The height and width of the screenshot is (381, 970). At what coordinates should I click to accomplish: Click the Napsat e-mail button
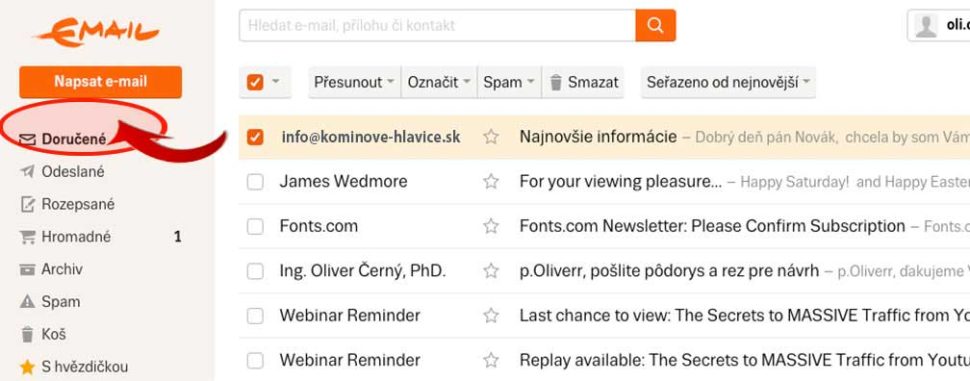pyautogui.click(x=100, y=82)
